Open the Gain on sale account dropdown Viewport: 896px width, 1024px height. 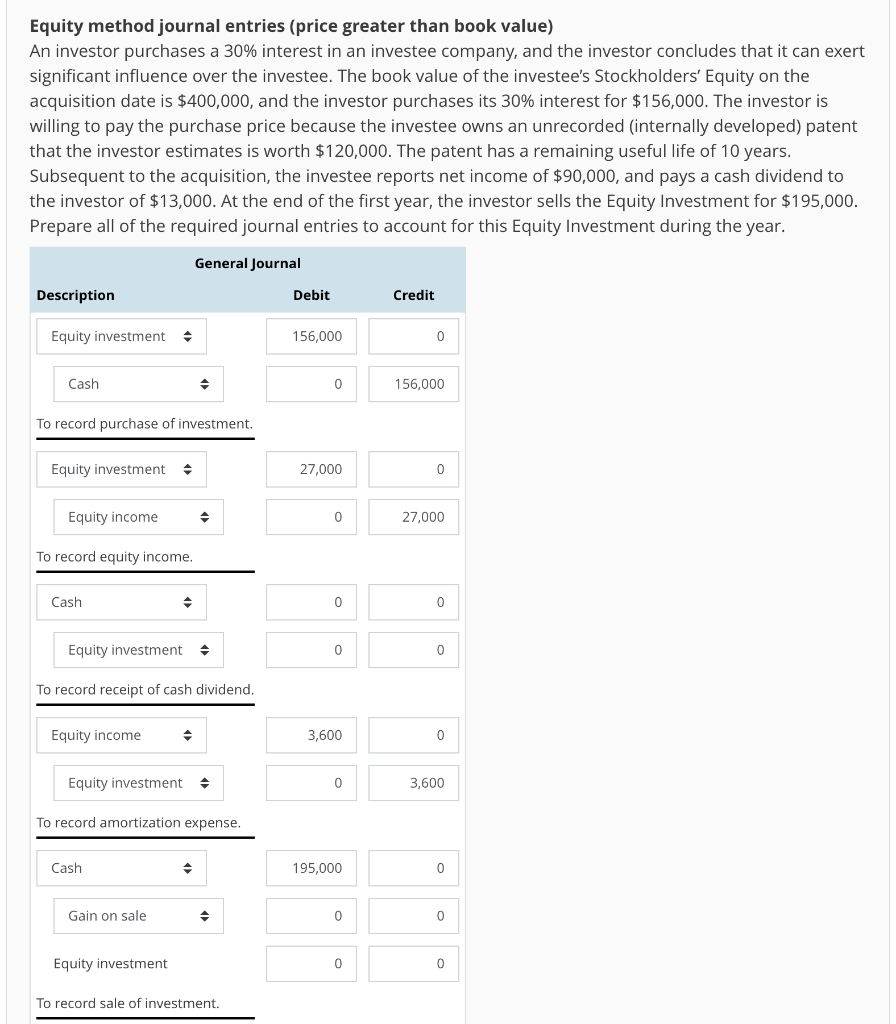pyautogui.click(x=138, y=916)
